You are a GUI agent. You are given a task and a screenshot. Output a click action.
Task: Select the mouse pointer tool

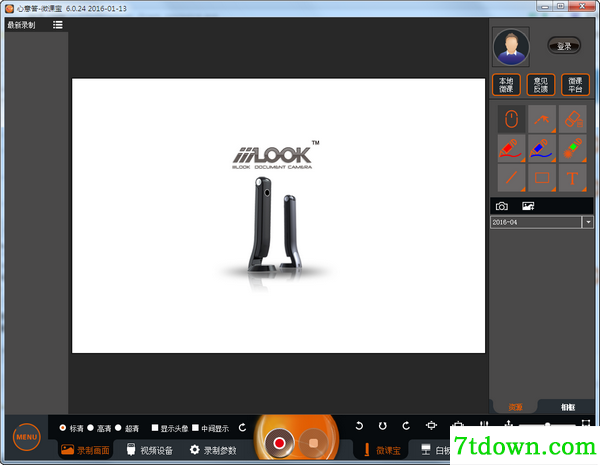(511, 119)
